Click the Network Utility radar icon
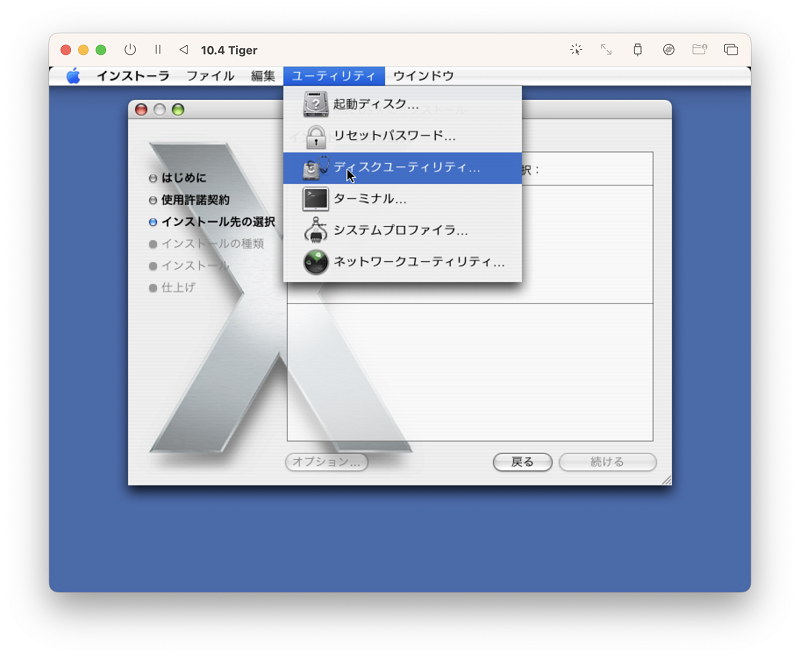This screenshot has width=800, height=657. tap(316, 262)
